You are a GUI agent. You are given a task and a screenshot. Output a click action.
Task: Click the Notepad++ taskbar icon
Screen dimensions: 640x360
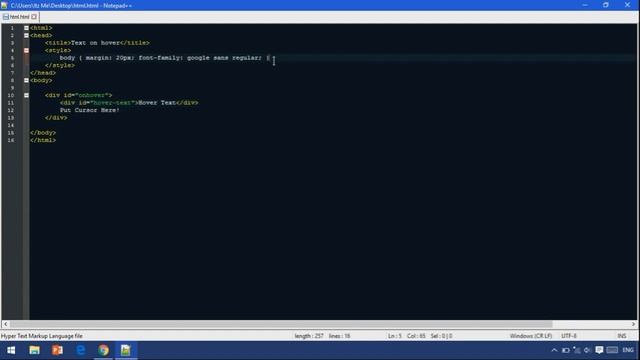point(126,350)
